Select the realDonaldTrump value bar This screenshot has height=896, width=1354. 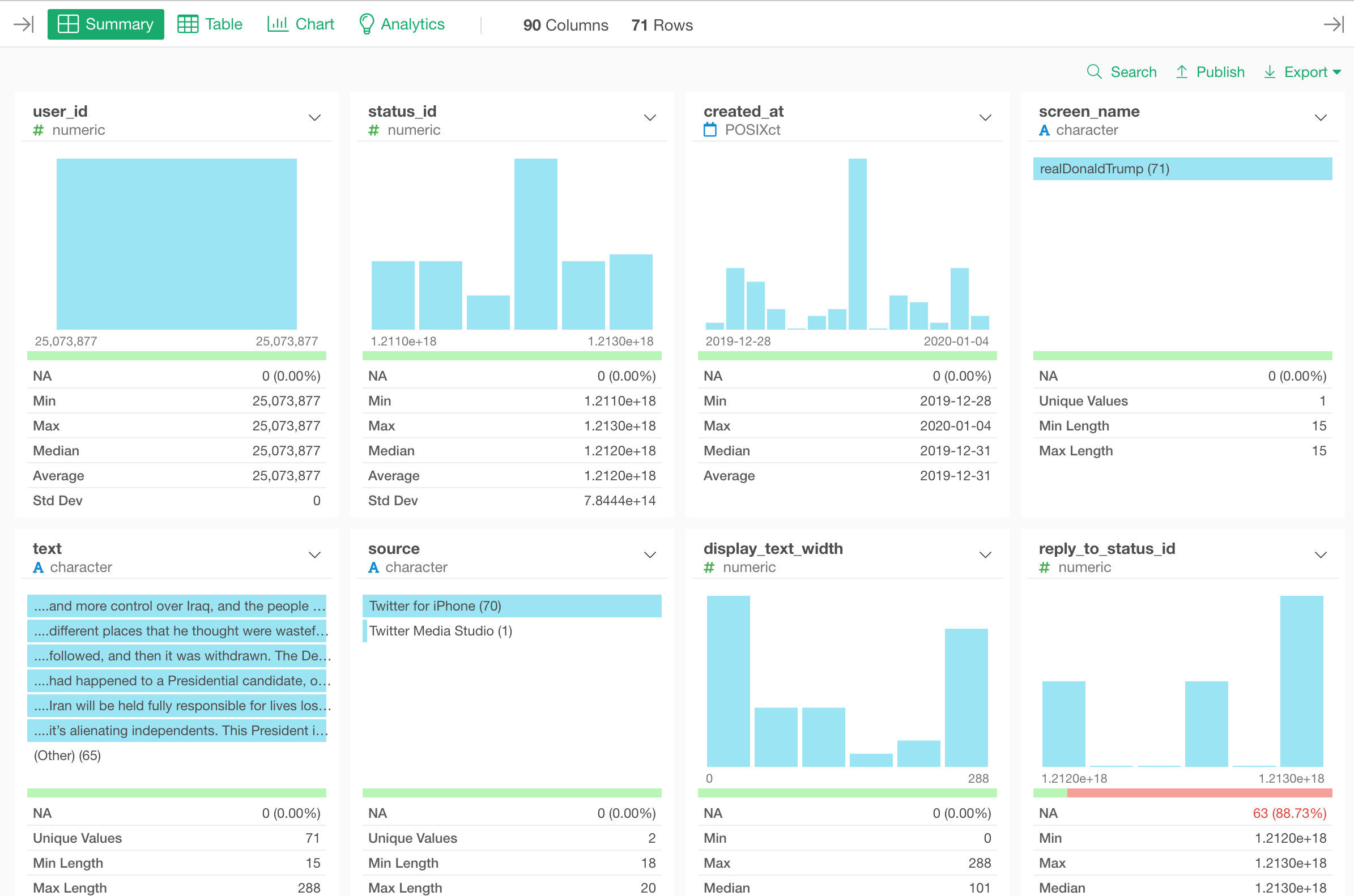point(1182,169)
